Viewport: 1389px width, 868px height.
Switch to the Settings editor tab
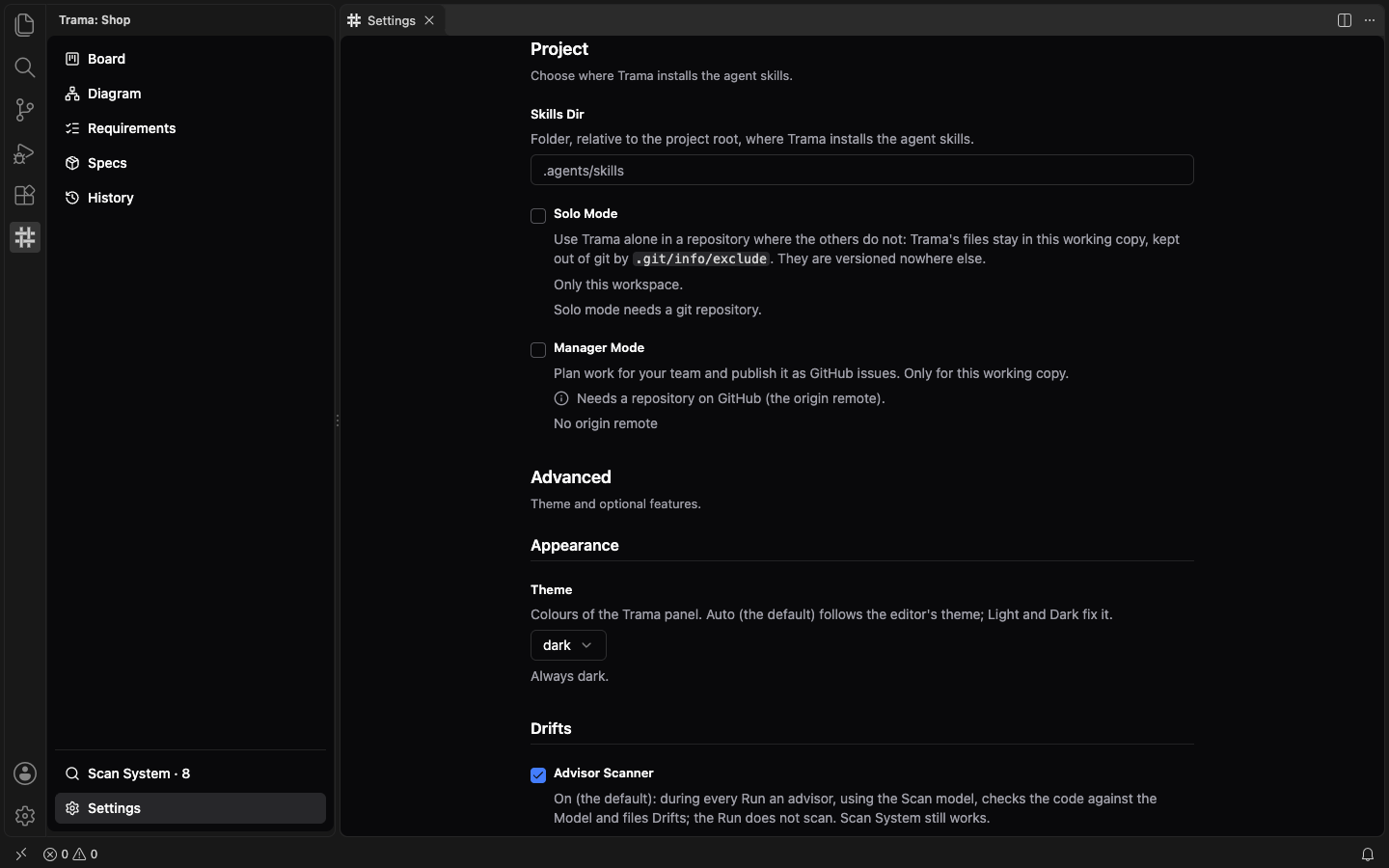coord(392,20)
